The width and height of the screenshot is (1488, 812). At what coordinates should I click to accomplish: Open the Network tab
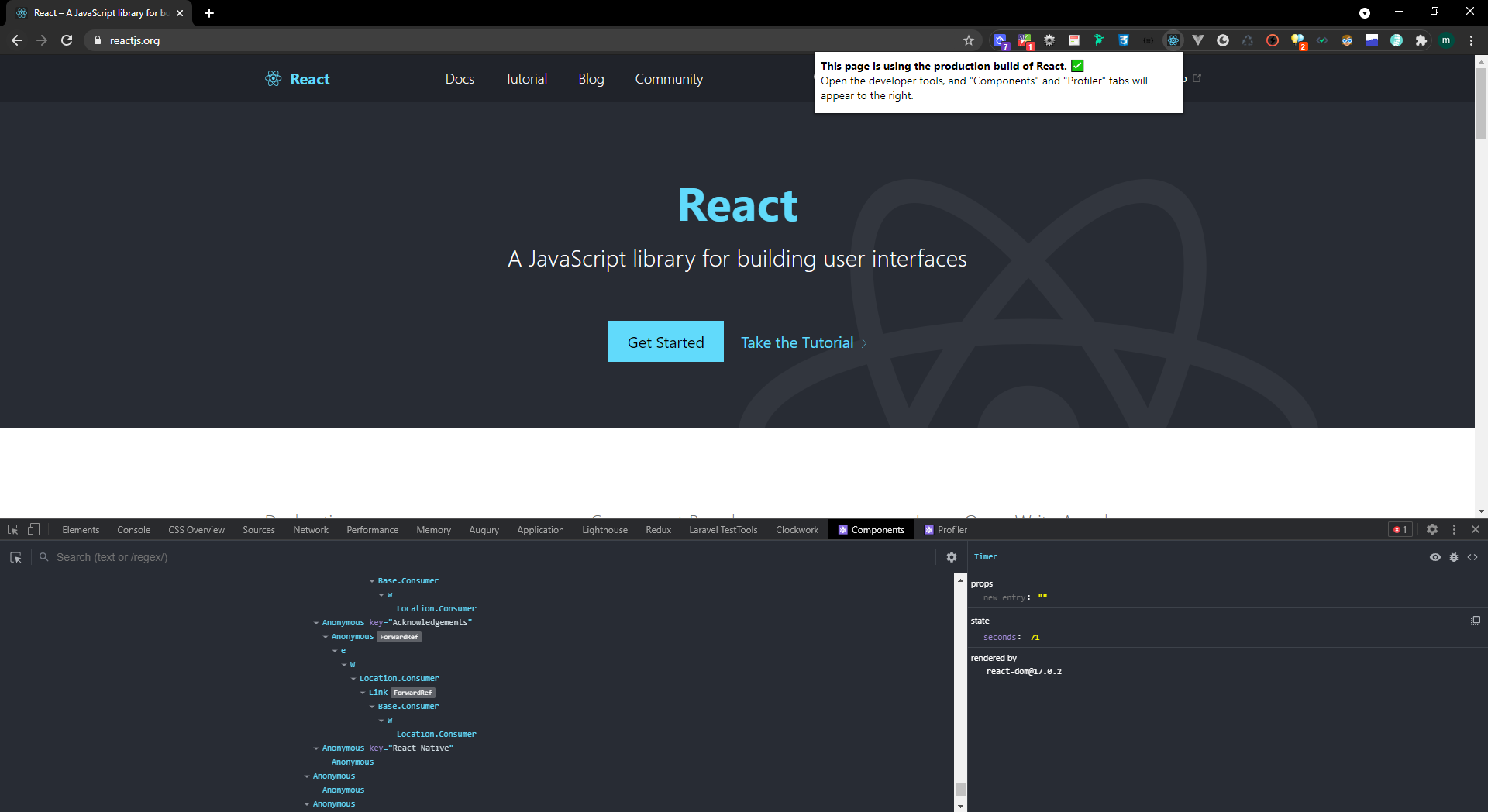(311, 530)
